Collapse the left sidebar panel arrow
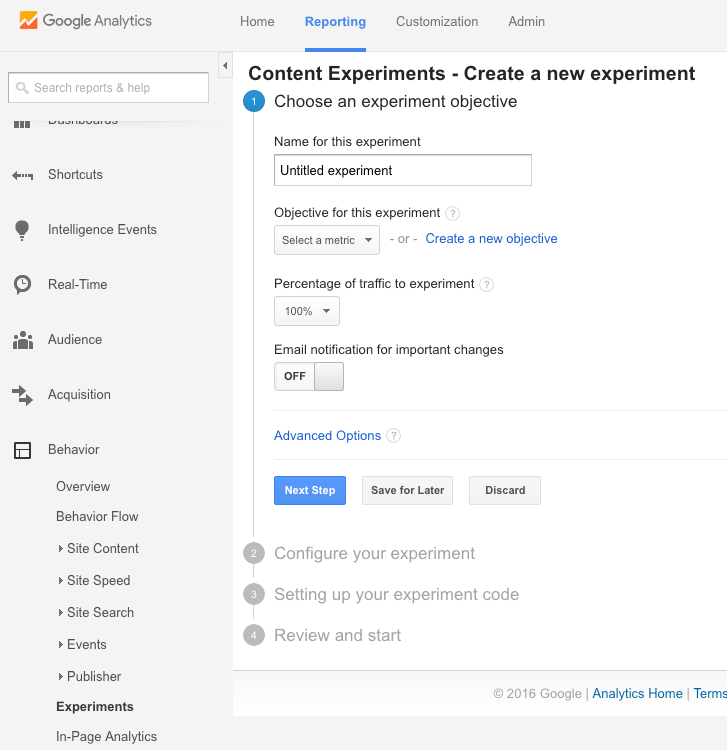The image size is (727, 750). click(225, 66)
